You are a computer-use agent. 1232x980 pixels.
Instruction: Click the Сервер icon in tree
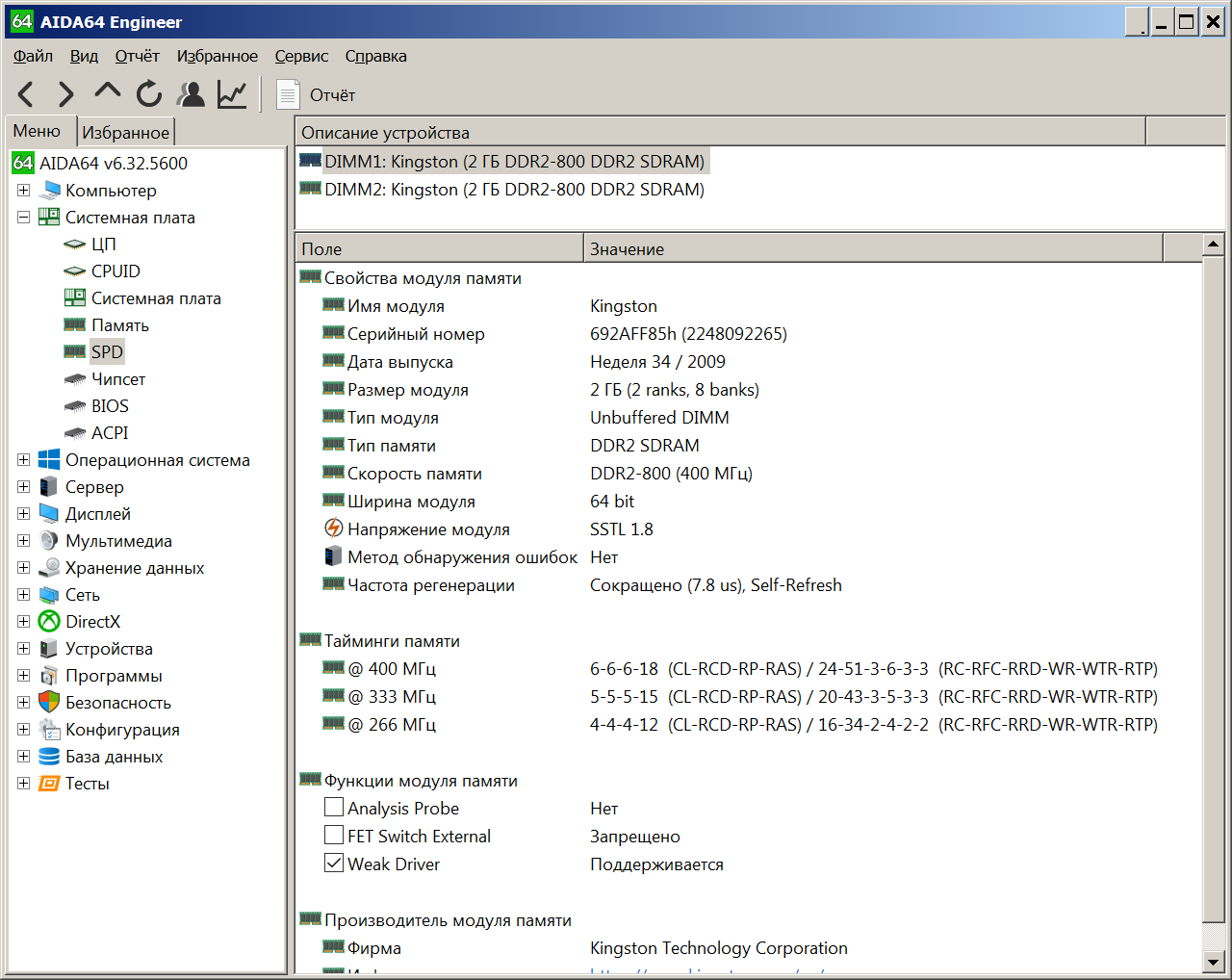click(49, 487)
